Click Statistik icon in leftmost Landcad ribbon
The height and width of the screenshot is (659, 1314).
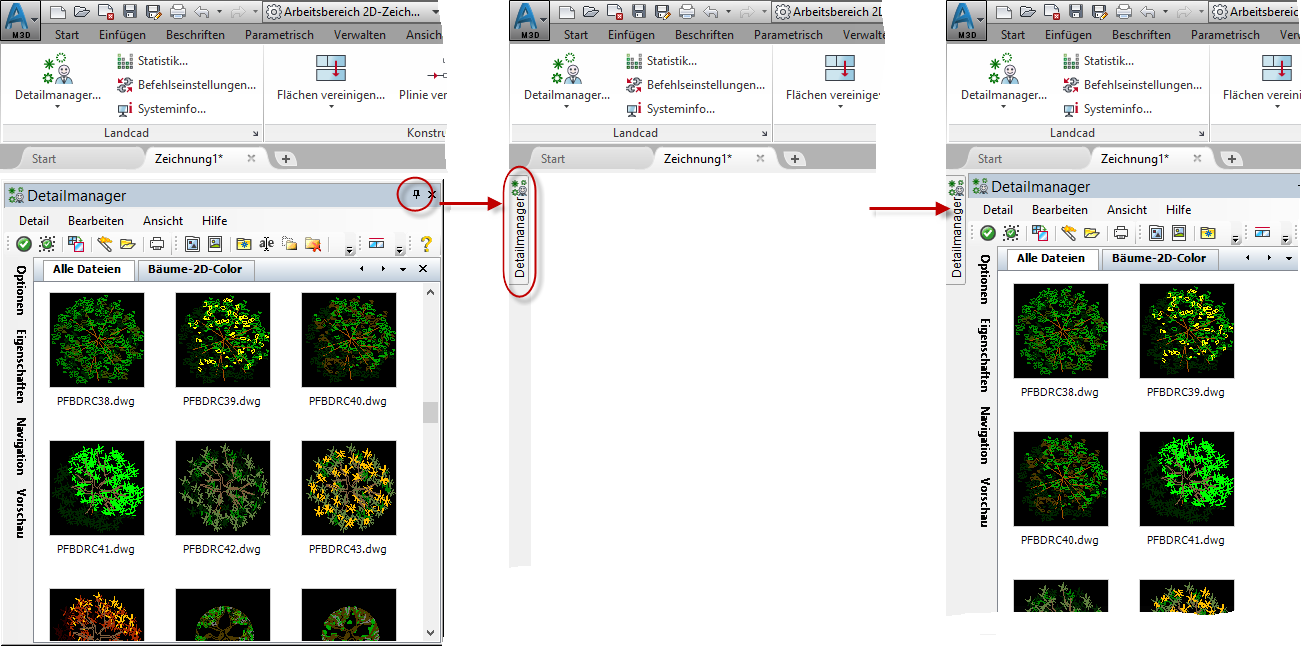[x=126, y=61]
